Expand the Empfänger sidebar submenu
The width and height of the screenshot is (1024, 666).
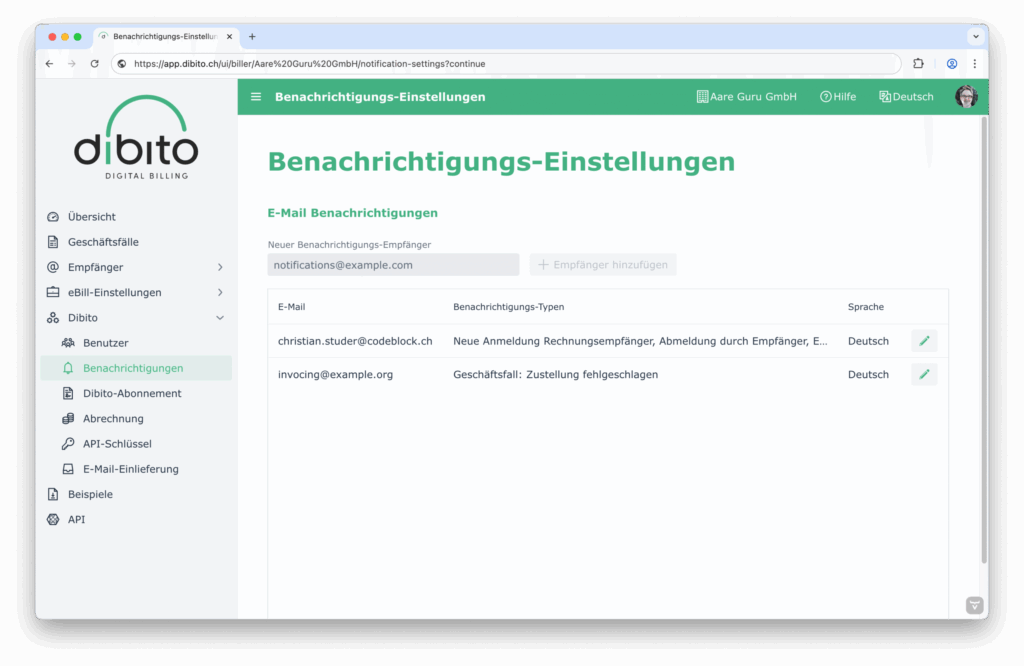pos(220,267)
